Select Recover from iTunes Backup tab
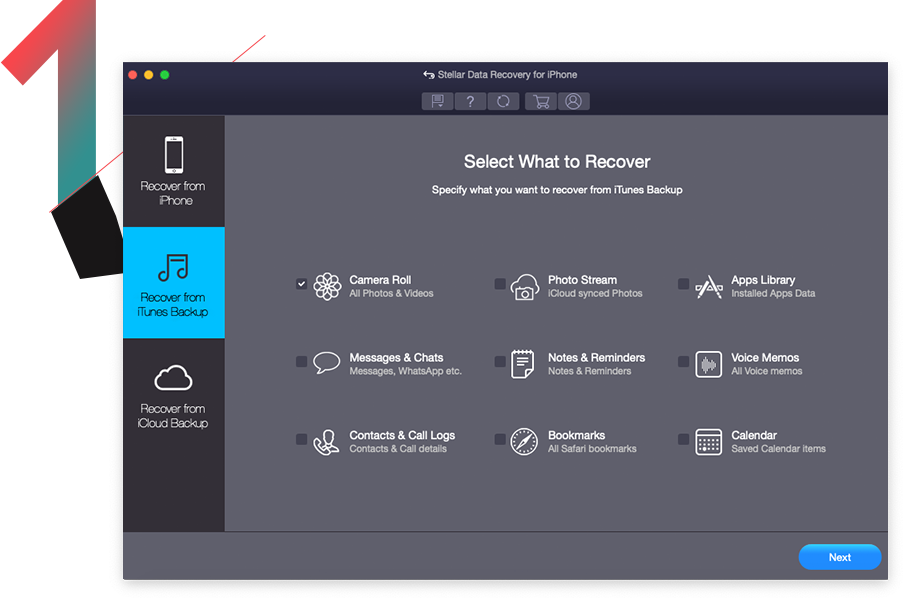The image size is (903, 598). pyautogui.click(x=174, y=283)
